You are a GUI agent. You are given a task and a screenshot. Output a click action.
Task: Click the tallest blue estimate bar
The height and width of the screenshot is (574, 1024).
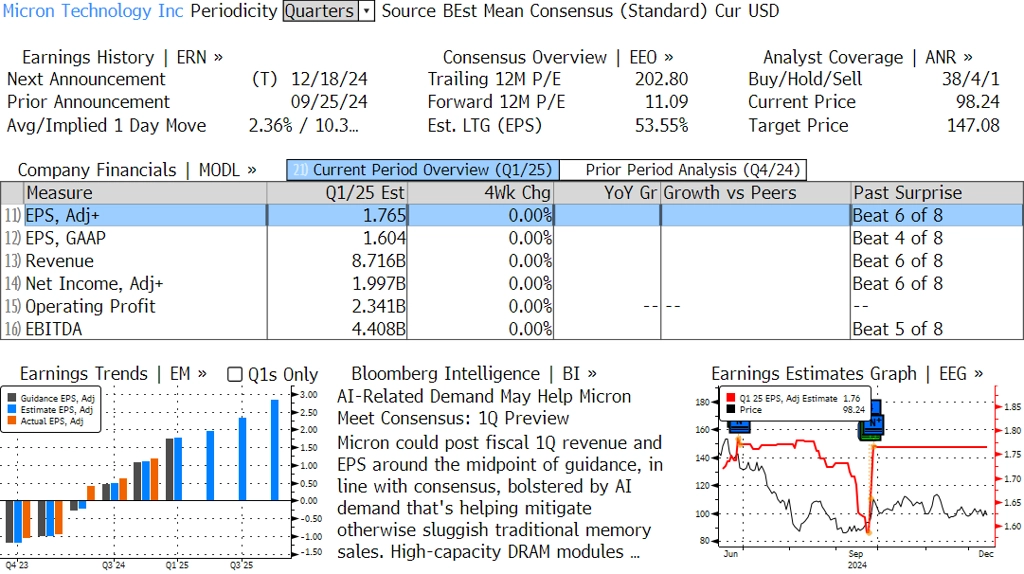pyautogui.click(x=275, y=450)
